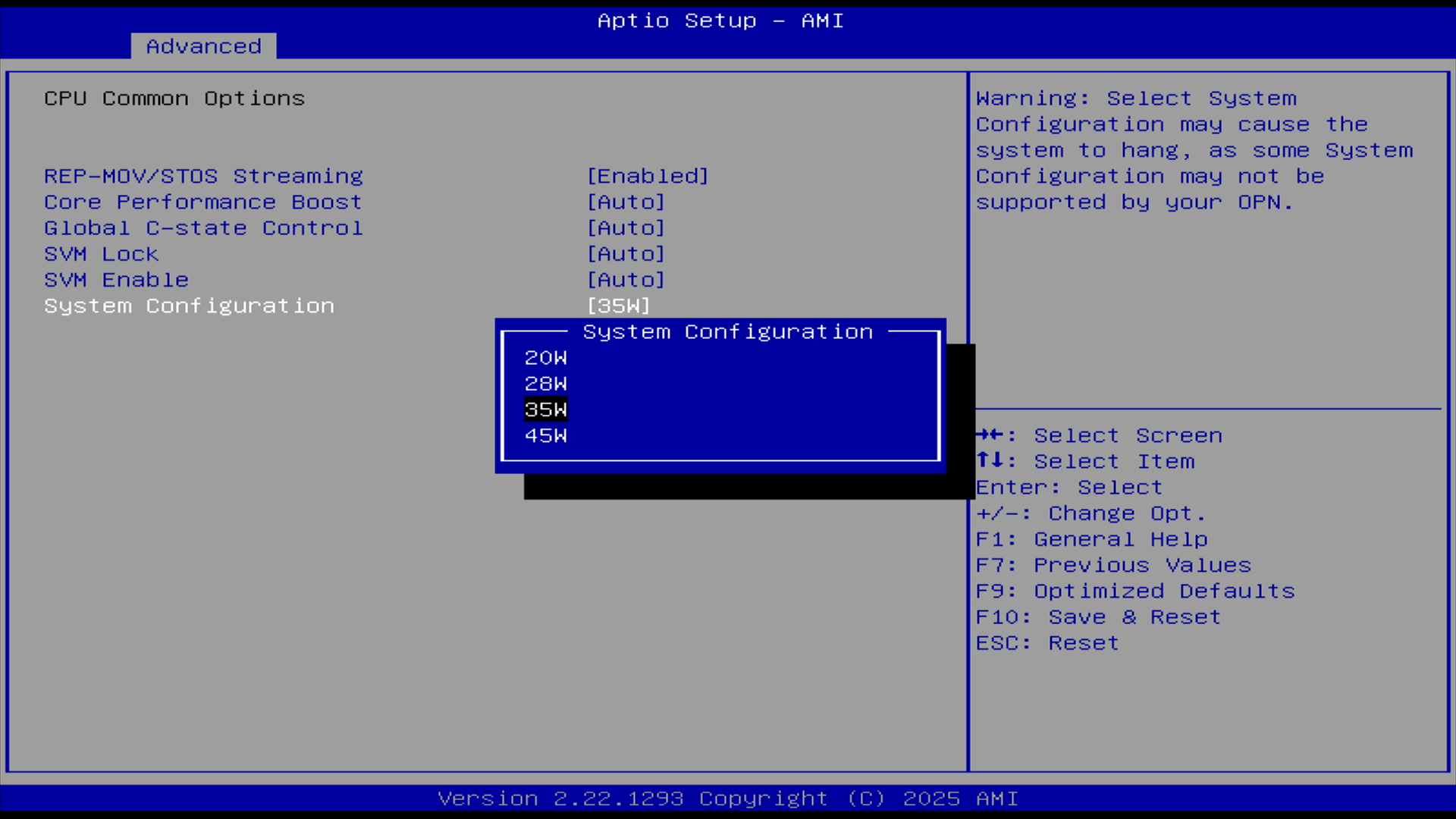The width and height of the screenshot is (1456, 819).
Task: Open the Core Performance Boost Auto value
Action: pyautogui.click(x=626, y=202)
